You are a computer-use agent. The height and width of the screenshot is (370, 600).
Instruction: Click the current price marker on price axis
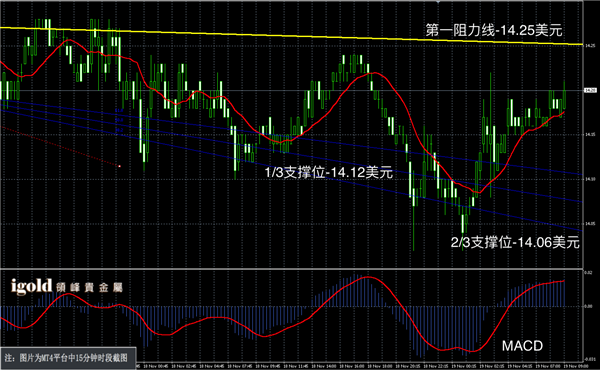tap(590, 90)
